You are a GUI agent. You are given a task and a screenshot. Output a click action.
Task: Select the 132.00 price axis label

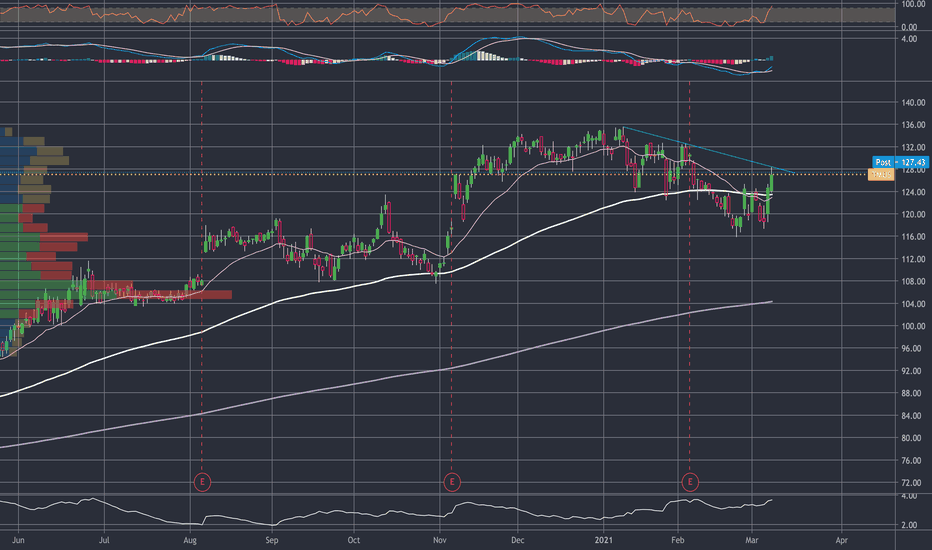point(913,147)
